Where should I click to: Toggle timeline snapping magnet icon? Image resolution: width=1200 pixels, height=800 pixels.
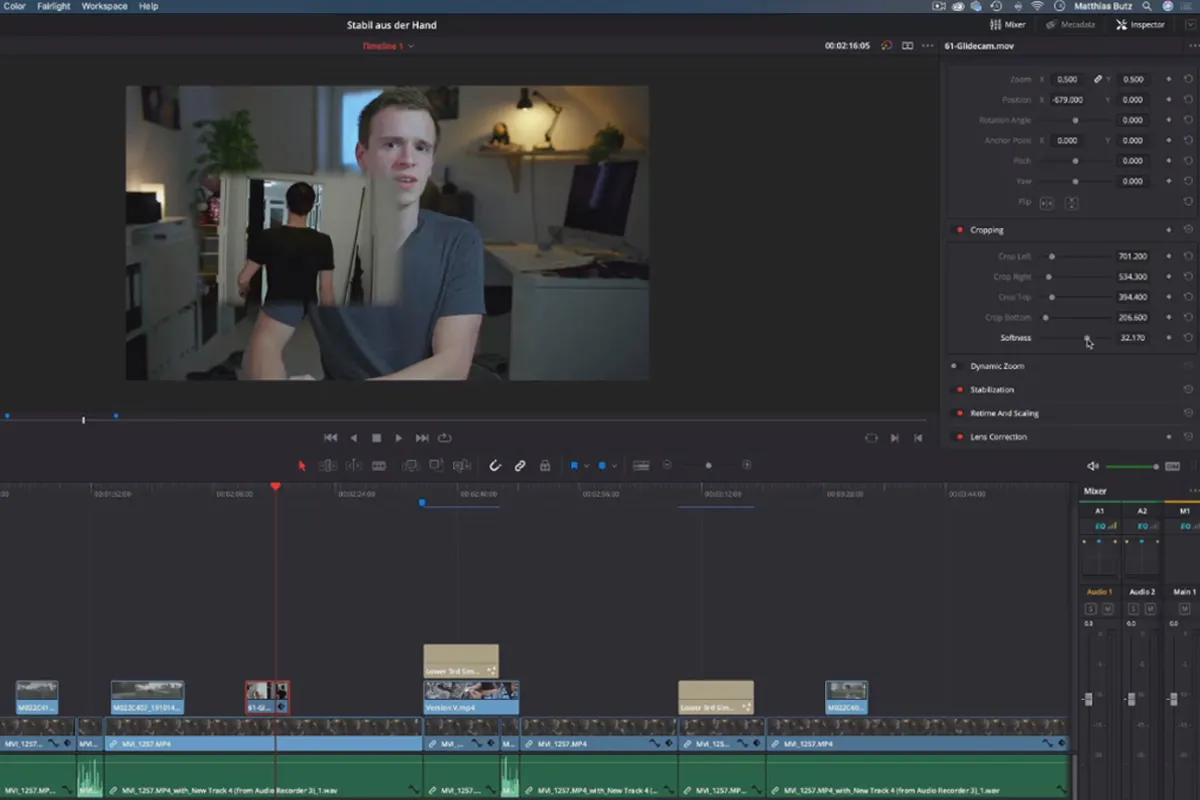click(x=494, y=466)
